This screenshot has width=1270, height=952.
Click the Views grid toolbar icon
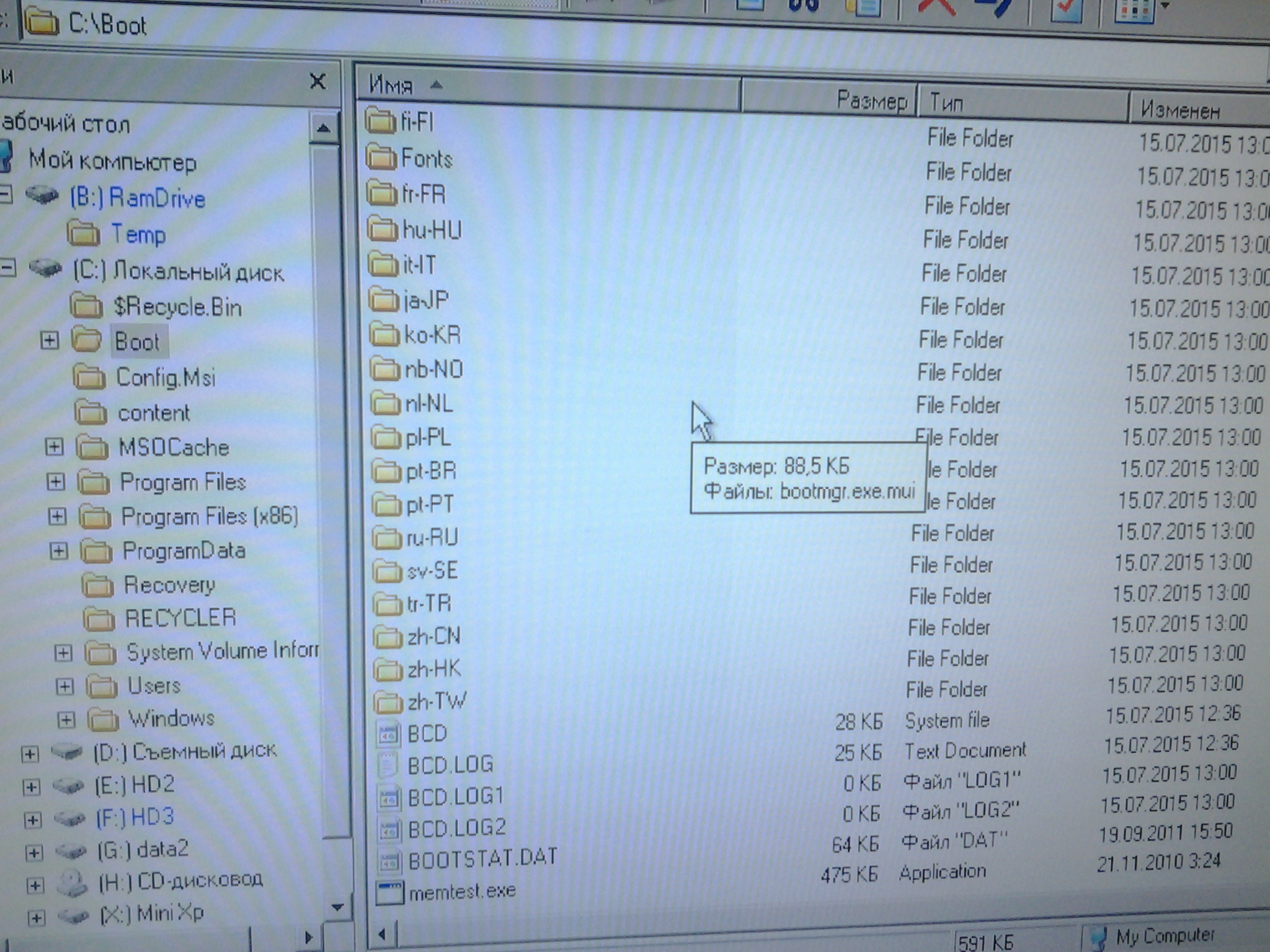pos(1134,11)
